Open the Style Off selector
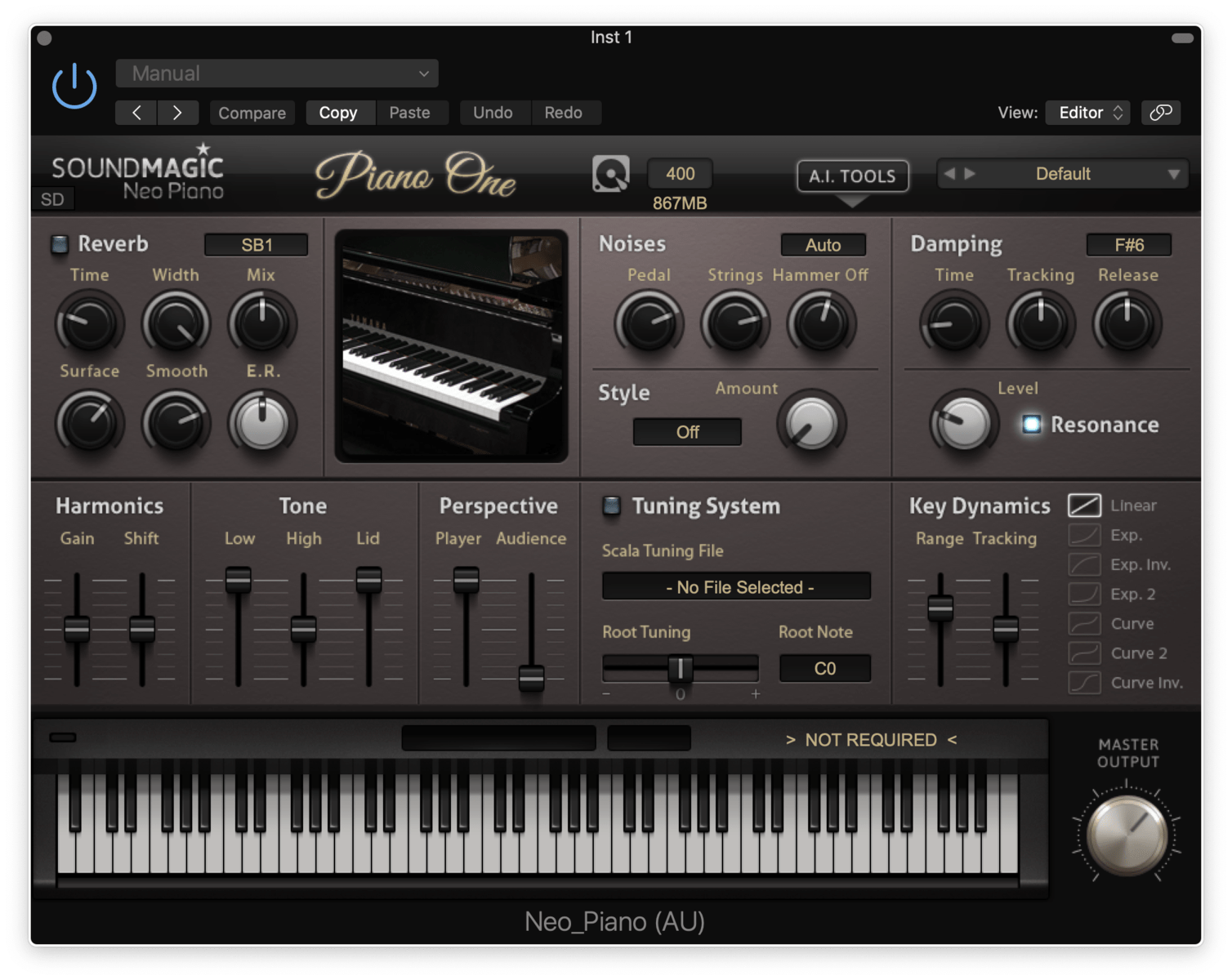Image resolution: width=1232 pixels, height=980 pixels. (687, 432)
